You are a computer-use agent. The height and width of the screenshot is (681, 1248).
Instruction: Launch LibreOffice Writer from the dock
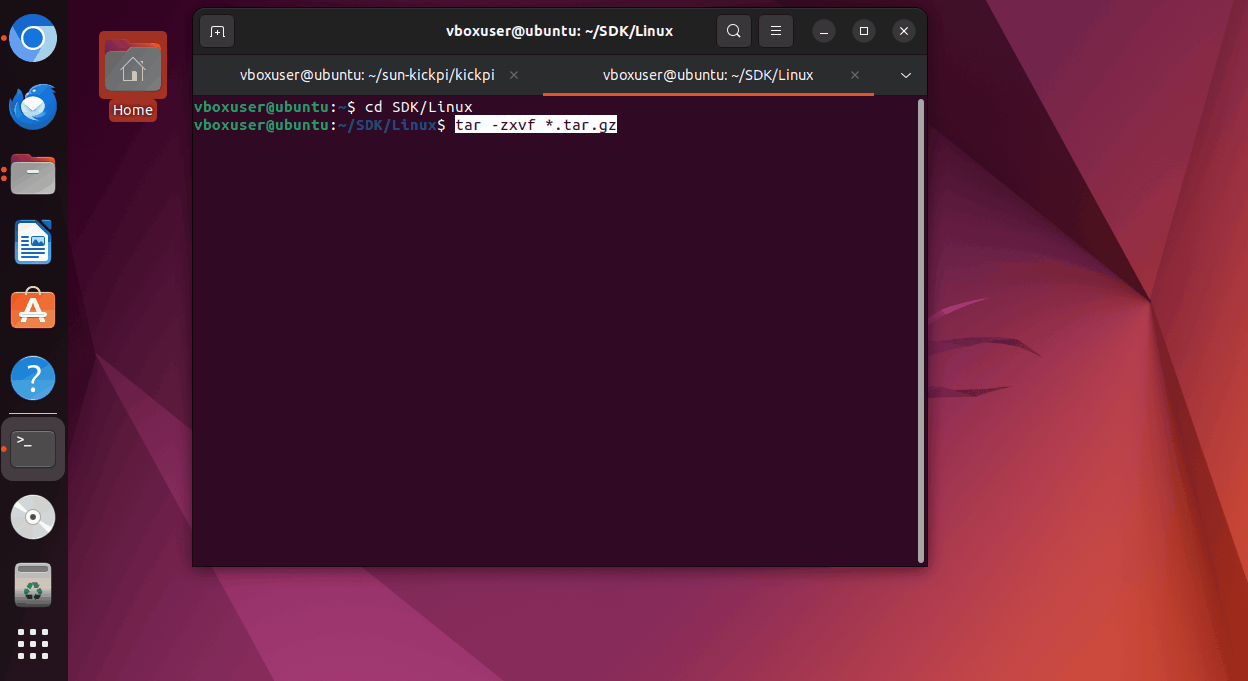point(33,243)
